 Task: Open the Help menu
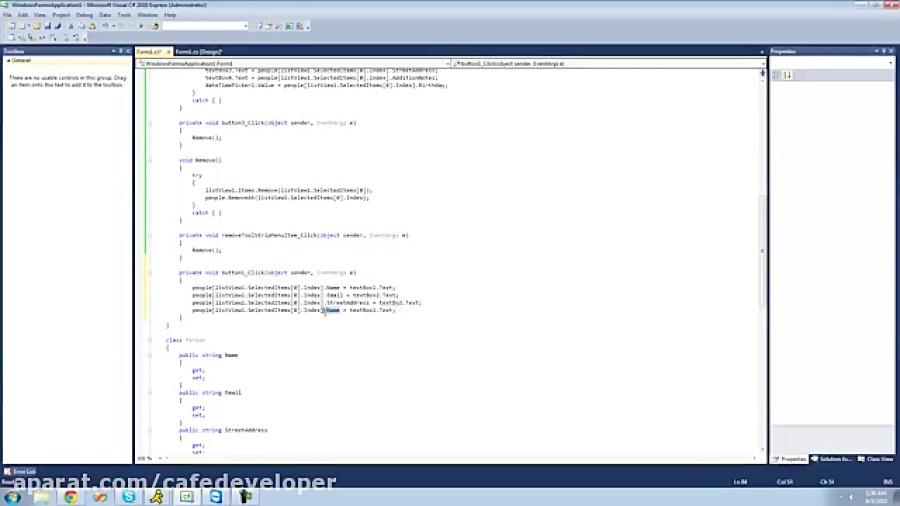click(170, 15)
